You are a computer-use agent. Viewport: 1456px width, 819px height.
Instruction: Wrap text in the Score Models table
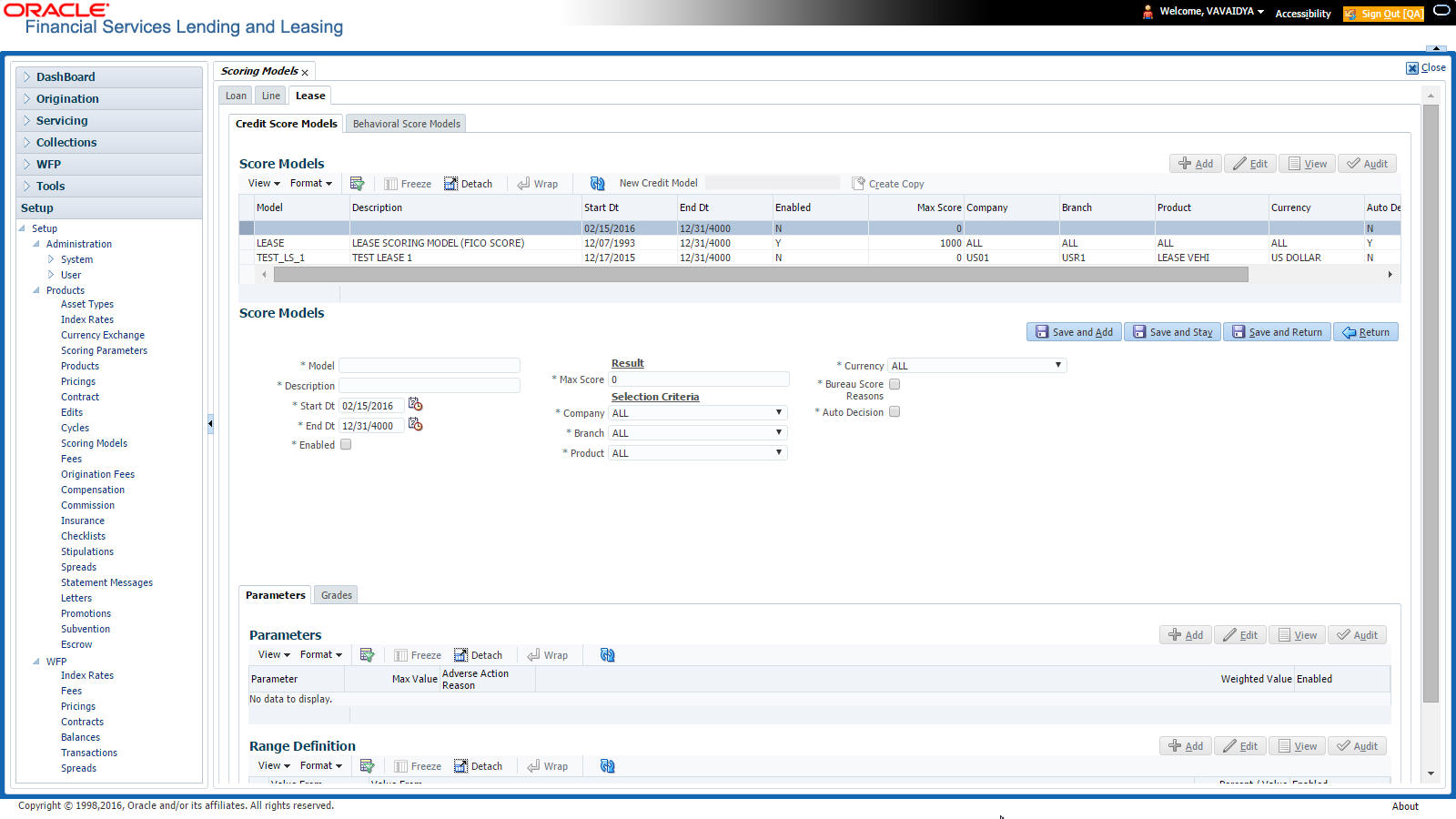[x=538, y=184]
